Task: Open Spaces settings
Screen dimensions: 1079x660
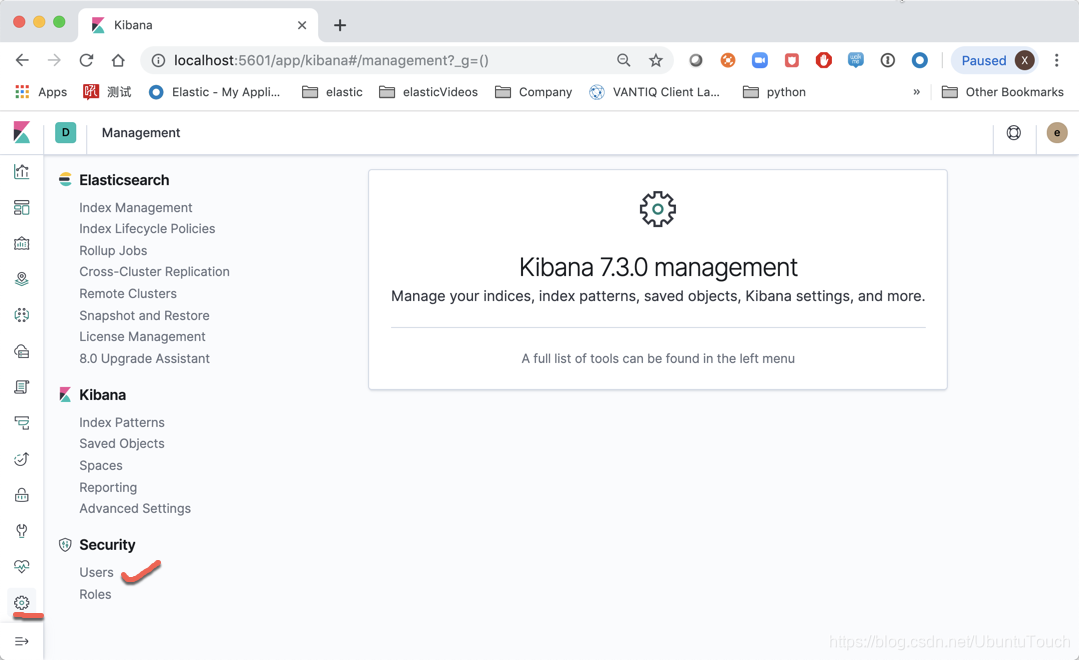Action: pyautogui.click(x=100, y=465)
